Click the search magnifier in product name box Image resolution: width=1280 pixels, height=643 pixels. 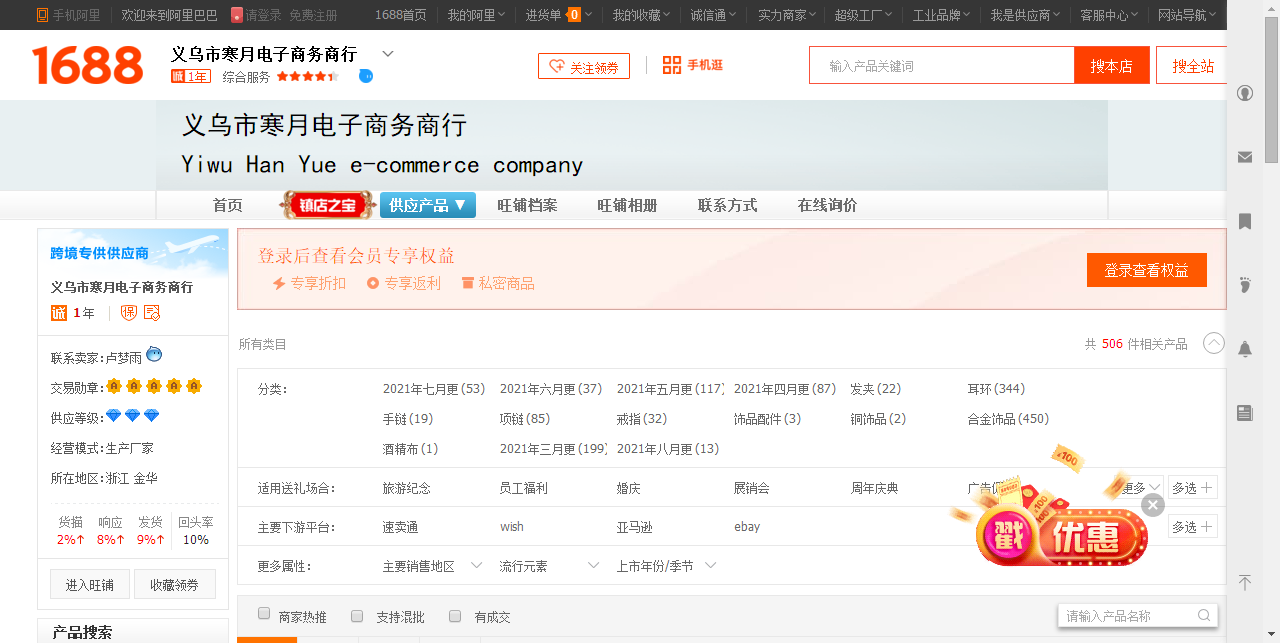pyautogui.click(x=1205, y=616)
